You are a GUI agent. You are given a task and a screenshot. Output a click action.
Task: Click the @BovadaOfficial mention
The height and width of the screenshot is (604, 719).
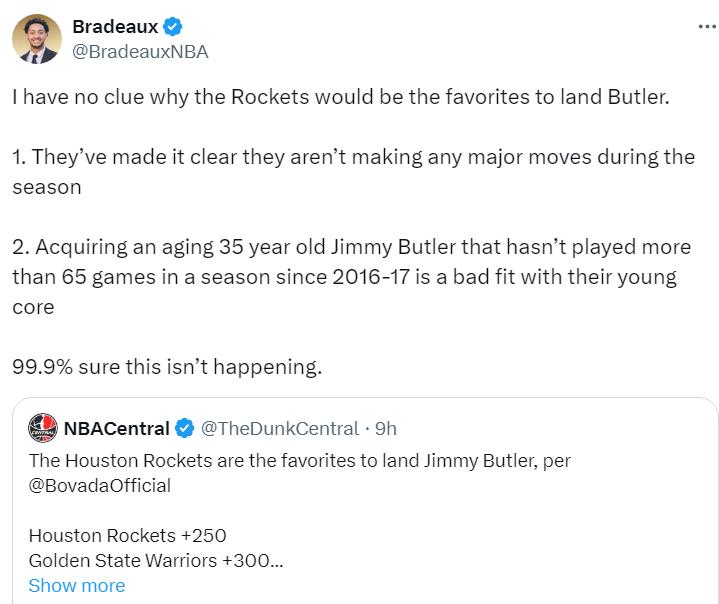(100, 486)
